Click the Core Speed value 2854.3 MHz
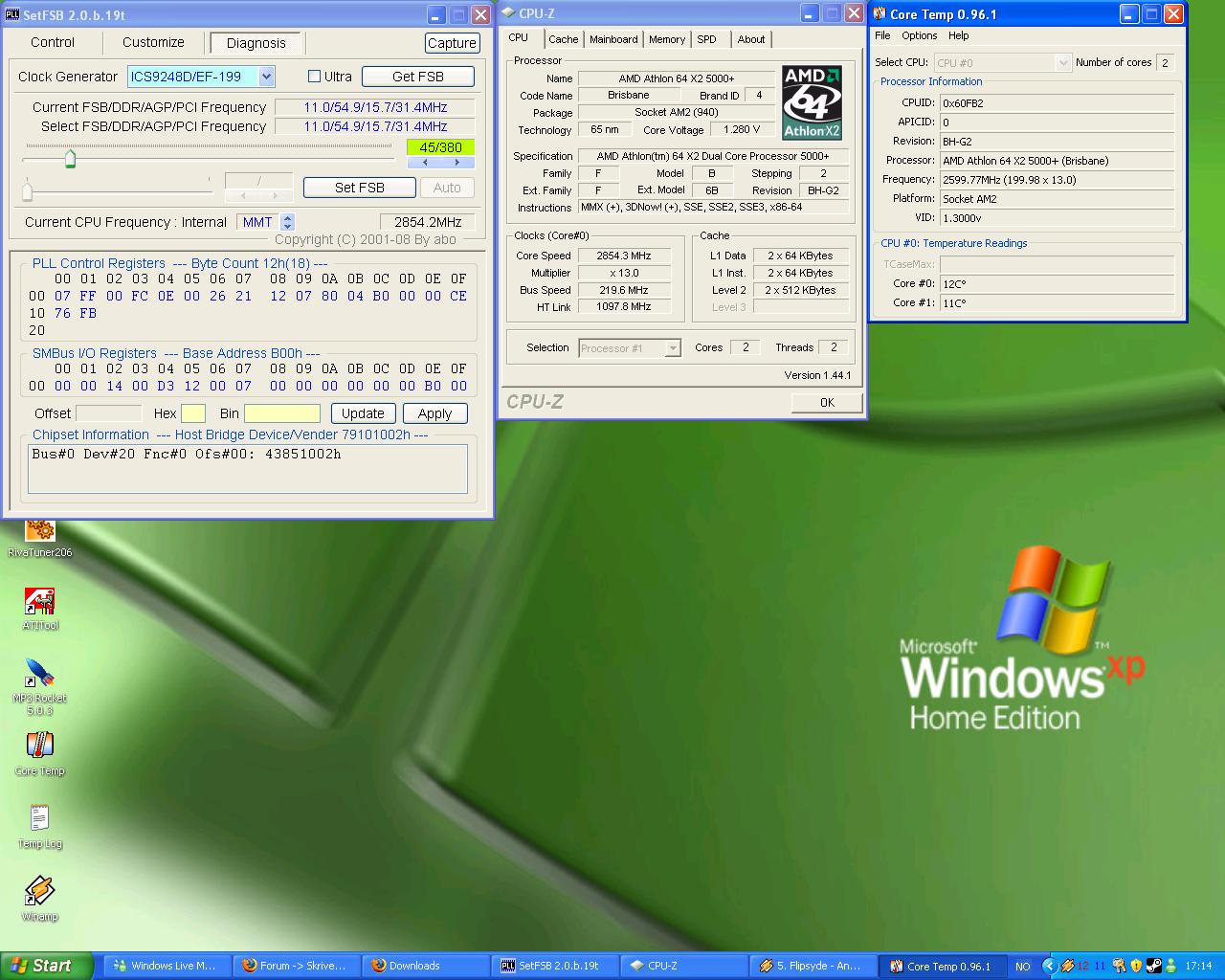The width and height of the screenshot is (1225, 980). click(624, 256)
